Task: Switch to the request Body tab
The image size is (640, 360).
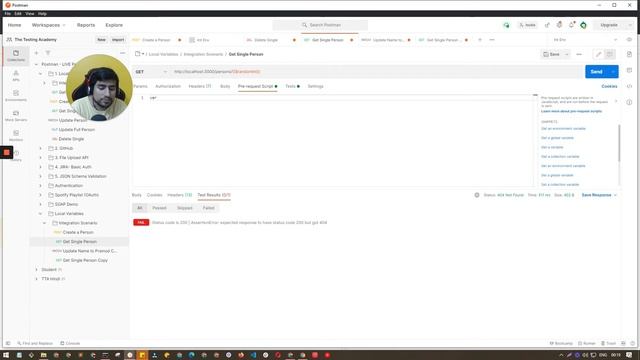Action: tap(225, 86)
